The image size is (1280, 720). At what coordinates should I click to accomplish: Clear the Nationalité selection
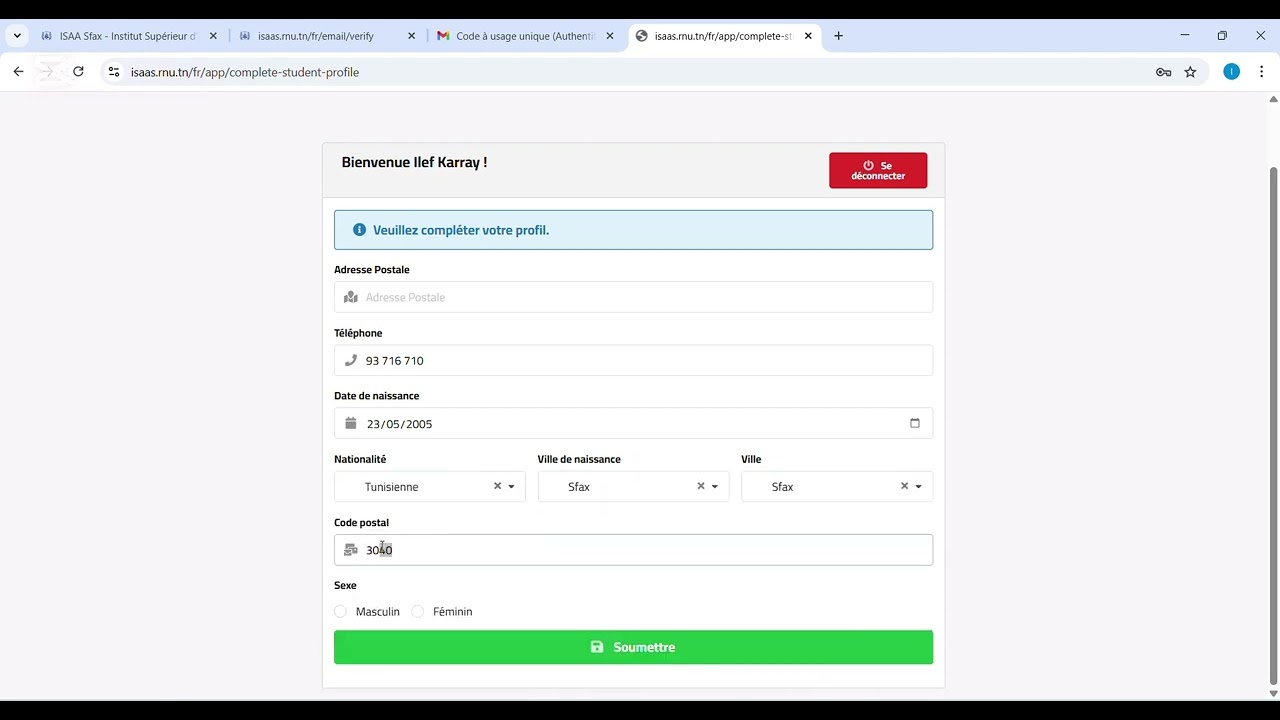pos(497,486)
